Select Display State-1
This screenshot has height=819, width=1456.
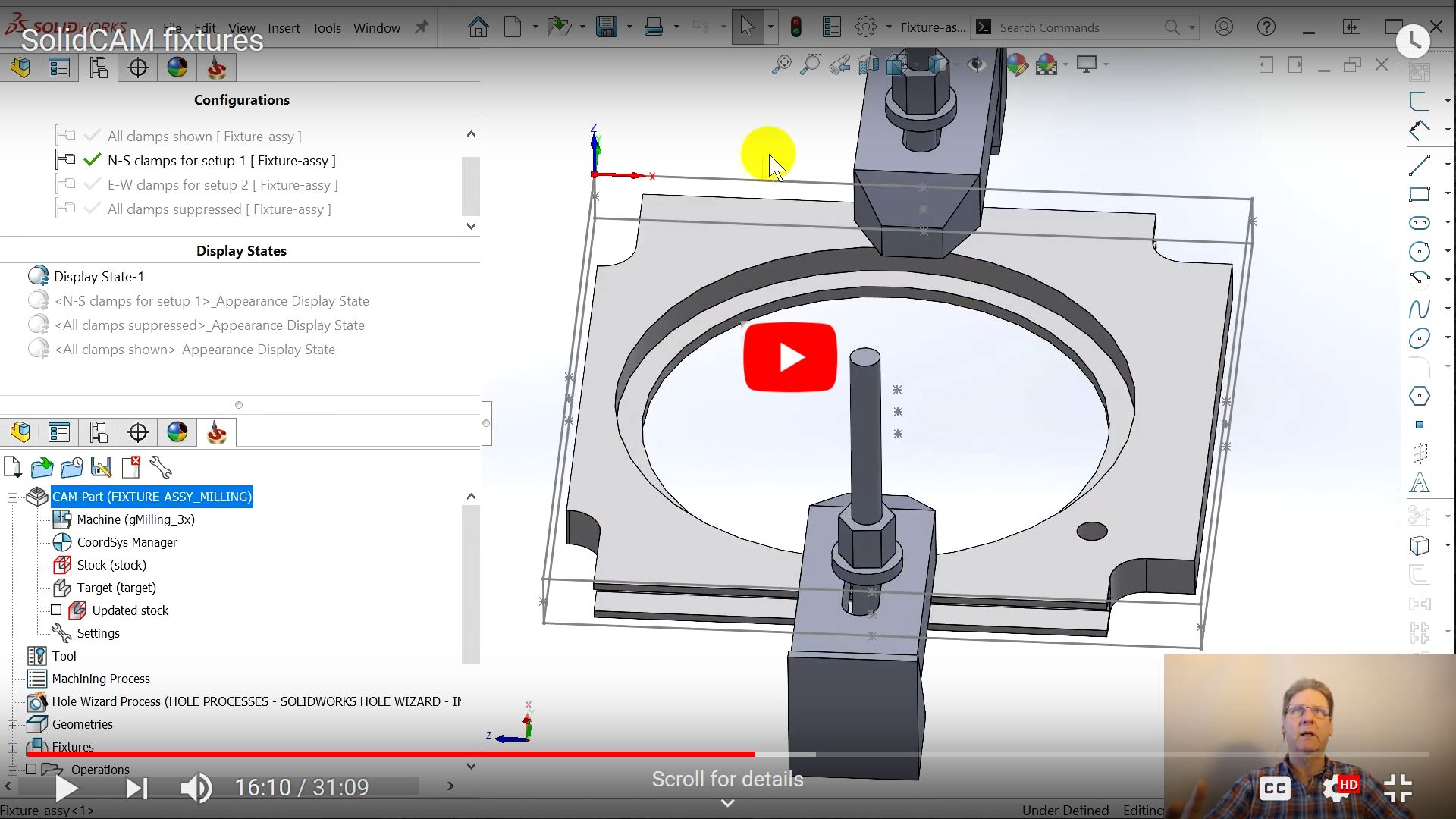(x=99, y=277)
